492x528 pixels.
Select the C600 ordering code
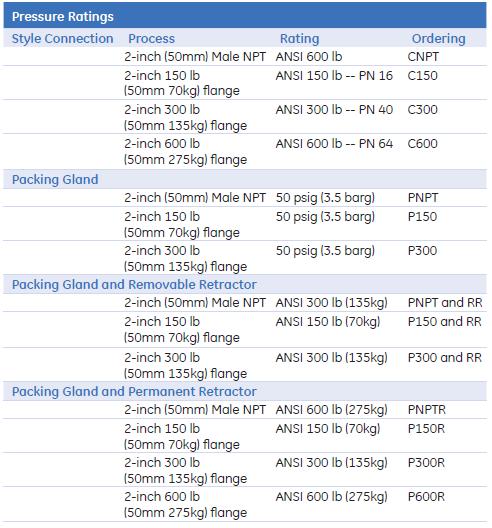pyautogui.click(x=422, y=144)
